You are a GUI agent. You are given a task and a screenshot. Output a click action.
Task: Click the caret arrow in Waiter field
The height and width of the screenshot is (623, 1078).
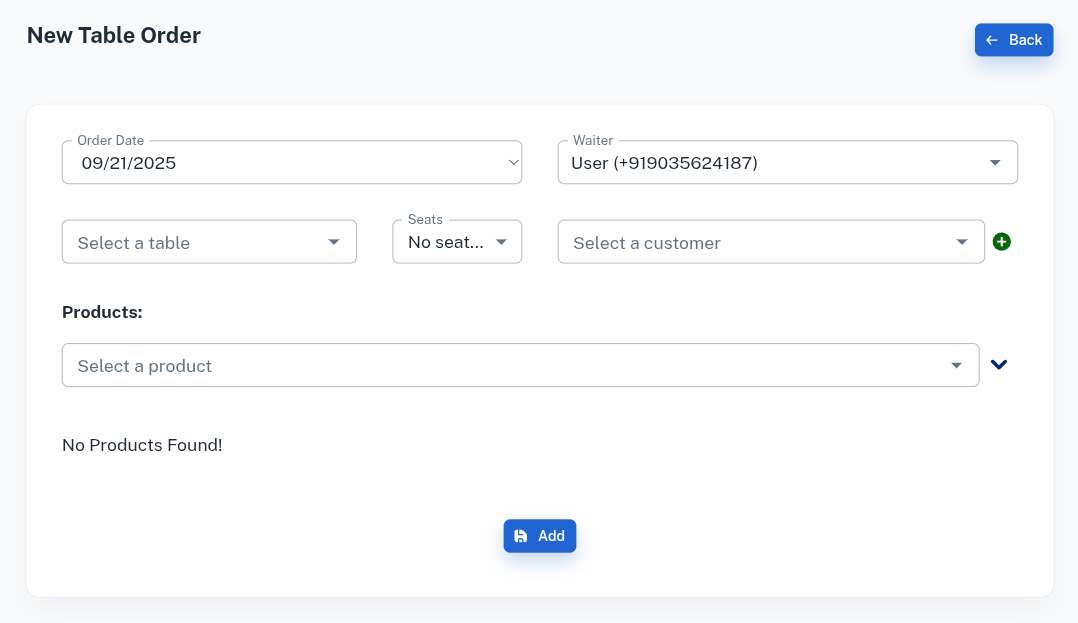pyautogui.click(x=994, y=163)
